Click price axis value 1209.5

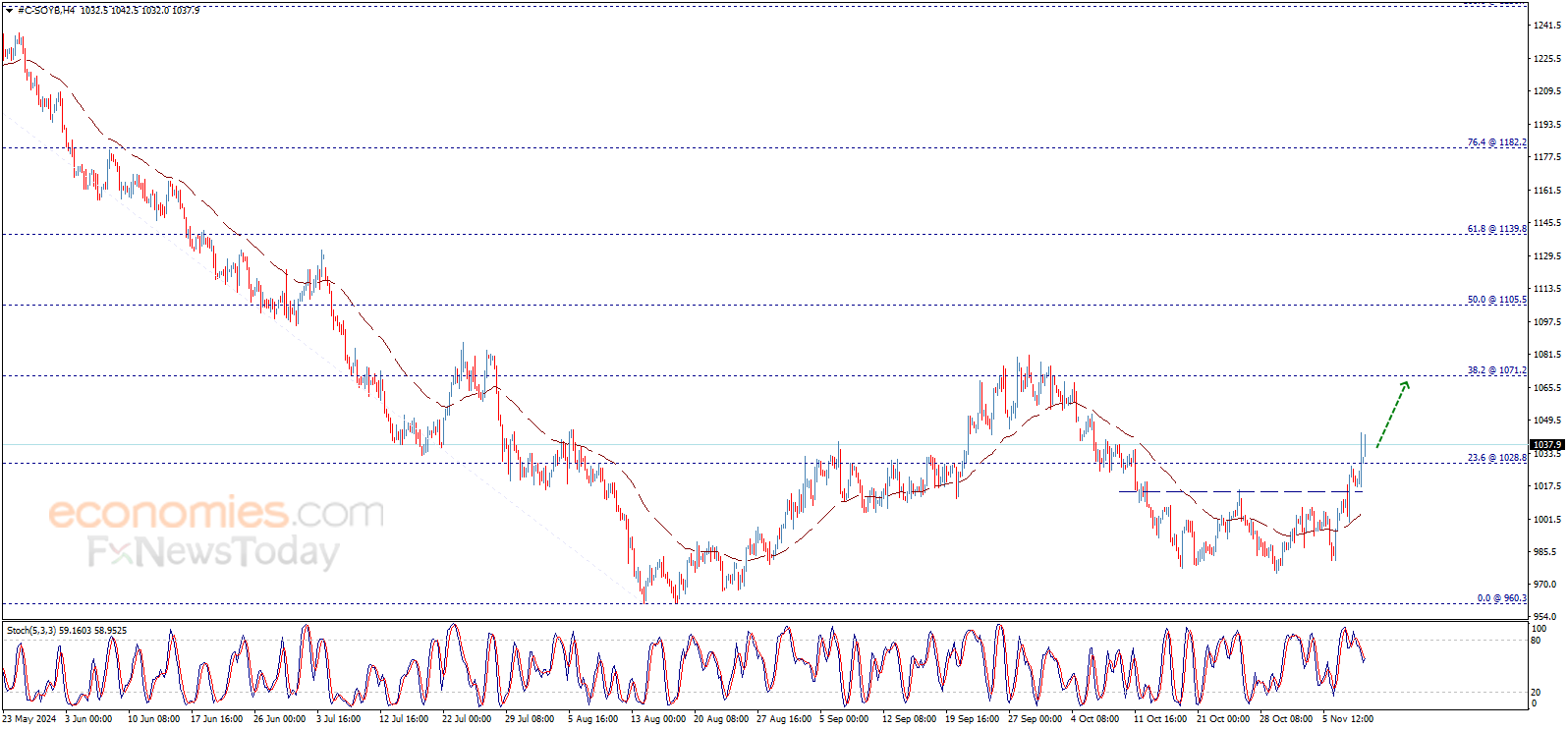click(1547, 91)
